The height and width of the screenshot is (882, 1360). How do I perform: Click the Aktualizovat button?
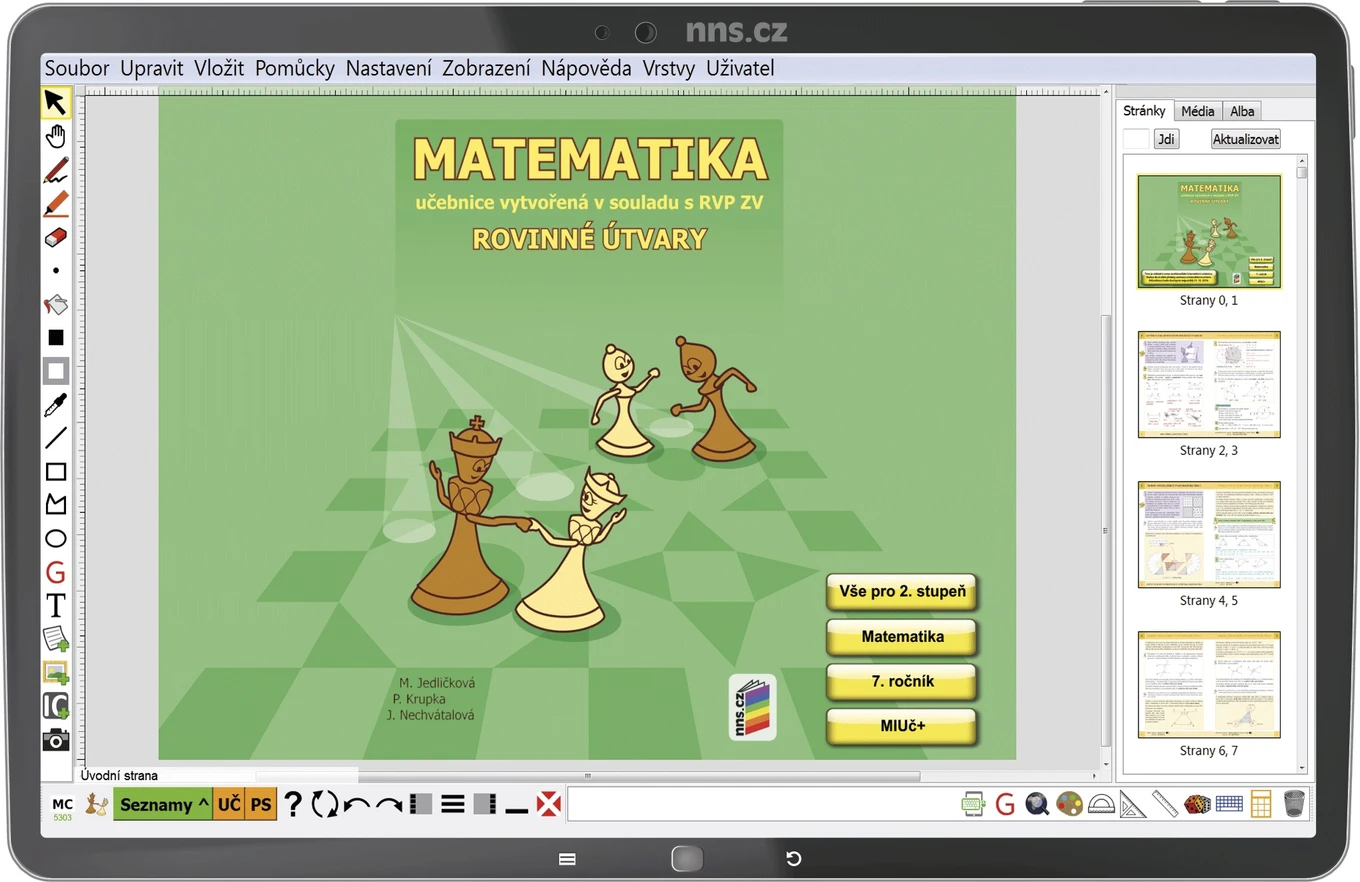(x=1246, y=139)
